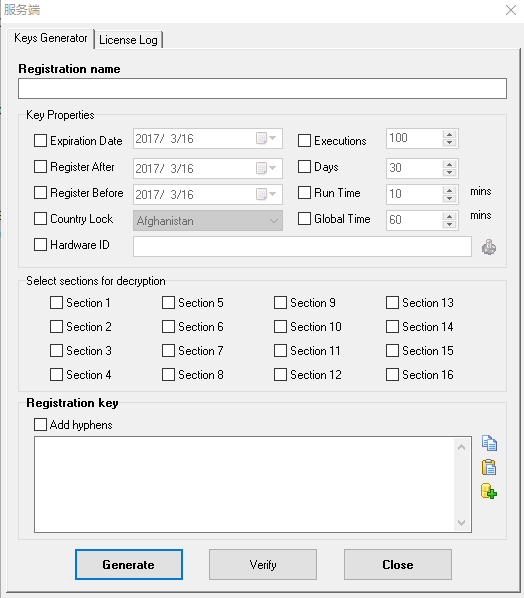
Task: Click the hardware ID icon beside field
Action: (x=489, y=247)
